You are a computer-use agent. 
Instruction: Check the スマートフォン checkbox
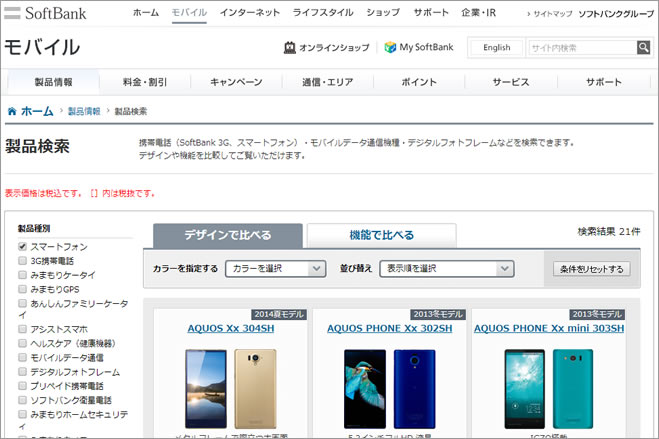point(22,246)
